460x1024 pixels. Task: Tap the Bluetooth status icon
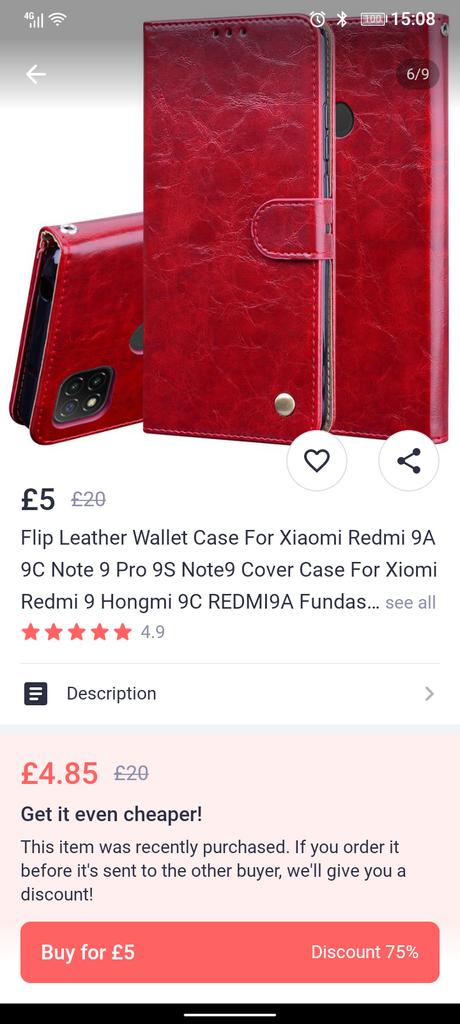click(x=342, y=19)
